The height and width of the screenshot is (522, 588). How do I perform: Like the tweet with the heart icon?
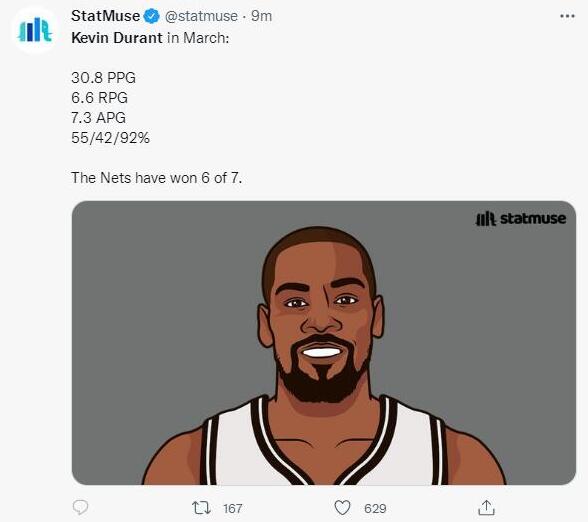(342, 508)
